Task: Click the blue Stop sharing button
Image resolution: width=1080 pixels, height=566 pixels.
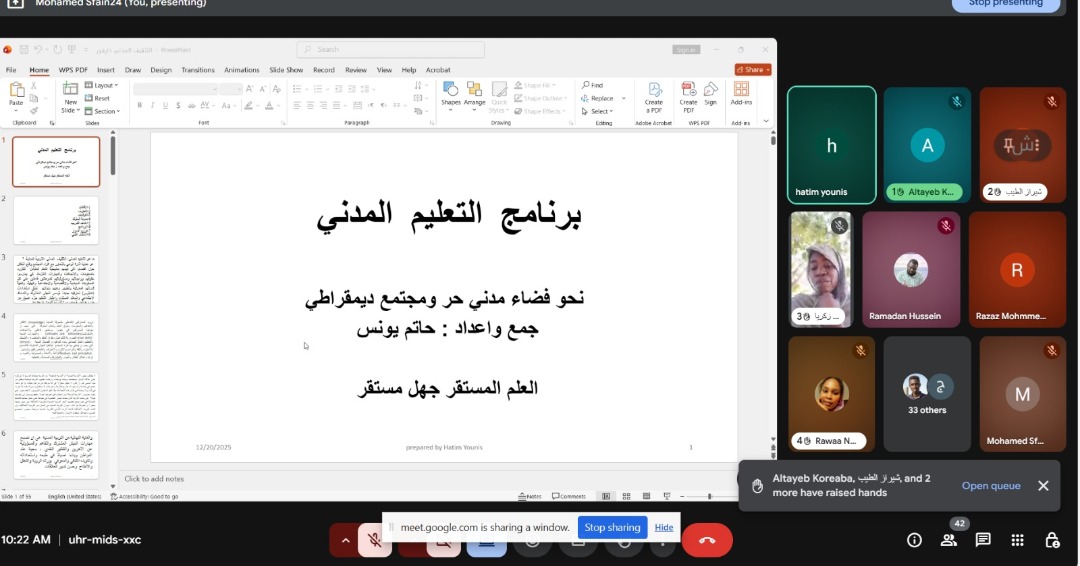Action: pos(611,527)
